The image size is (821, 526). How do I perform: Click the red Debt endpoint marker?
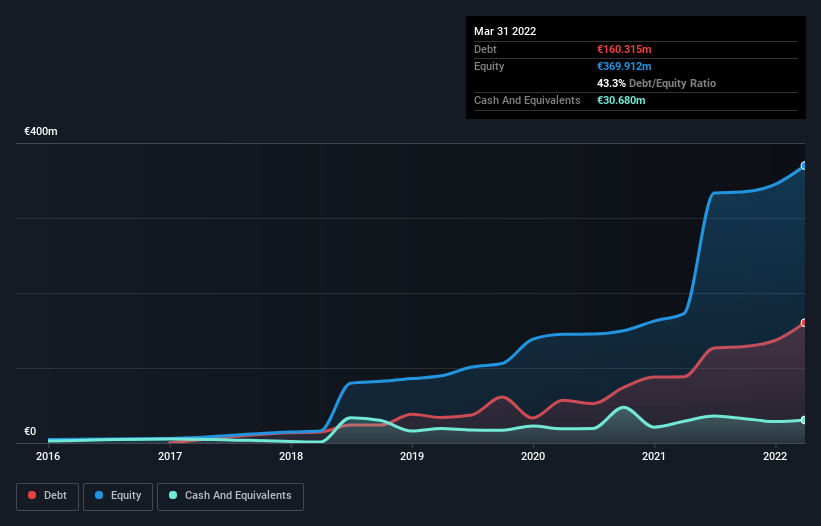click(804, 323)
